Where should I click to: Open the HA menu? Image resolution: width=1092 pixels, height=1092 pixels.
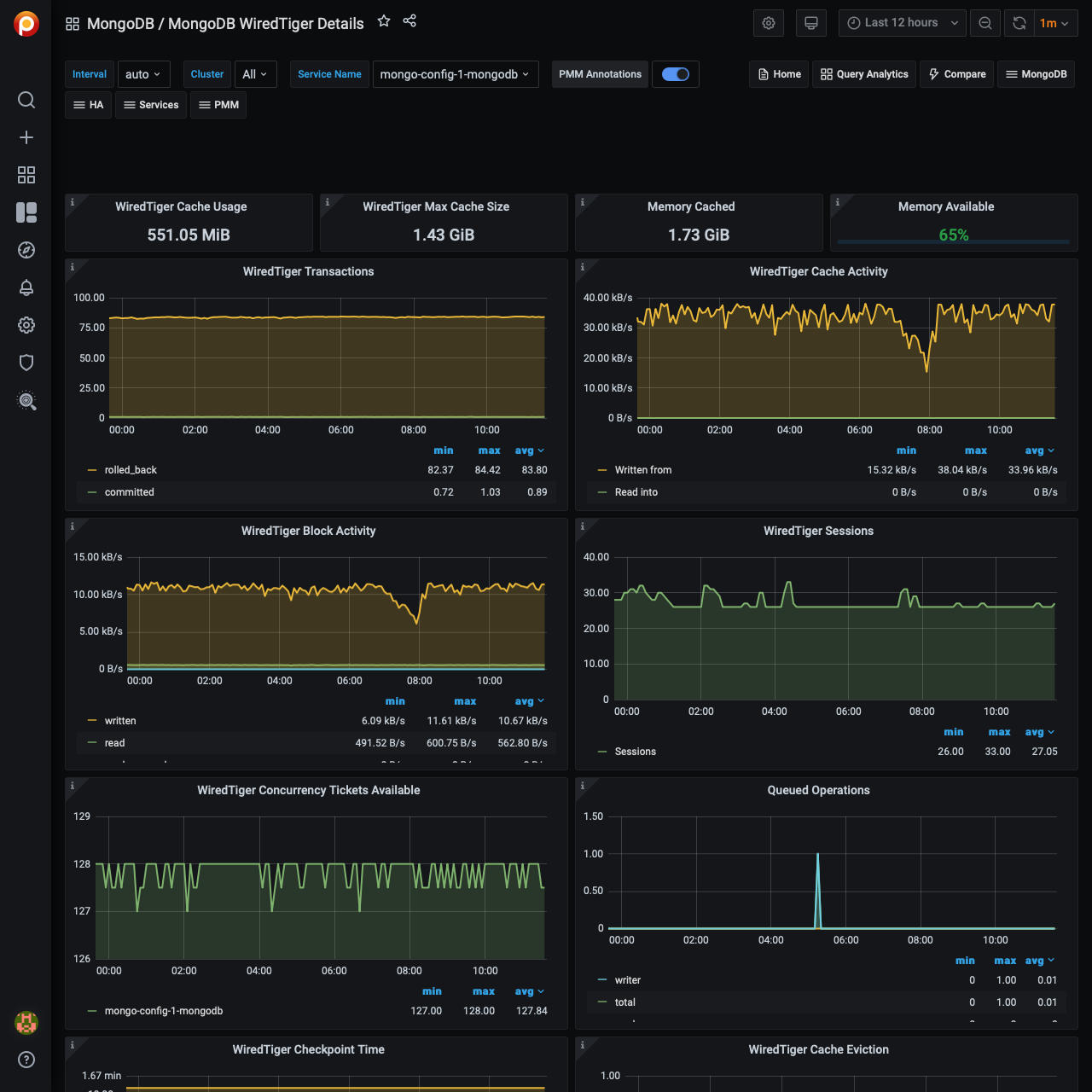pos(89,105)
